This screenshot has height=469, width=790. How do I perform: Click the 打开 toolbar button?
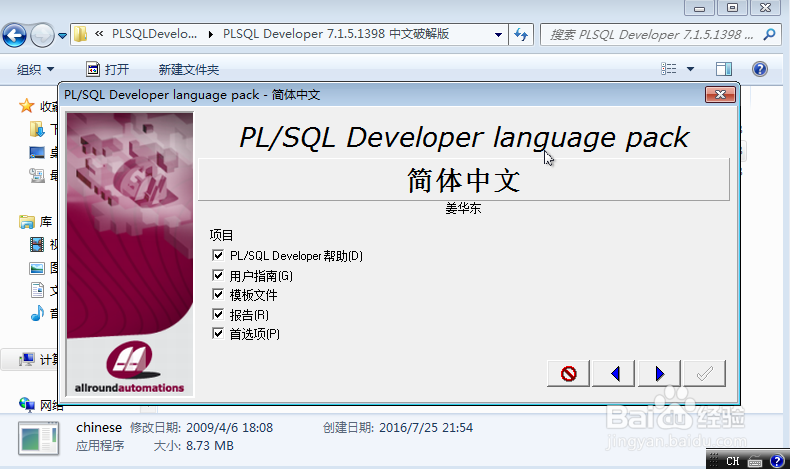(108, 70)
